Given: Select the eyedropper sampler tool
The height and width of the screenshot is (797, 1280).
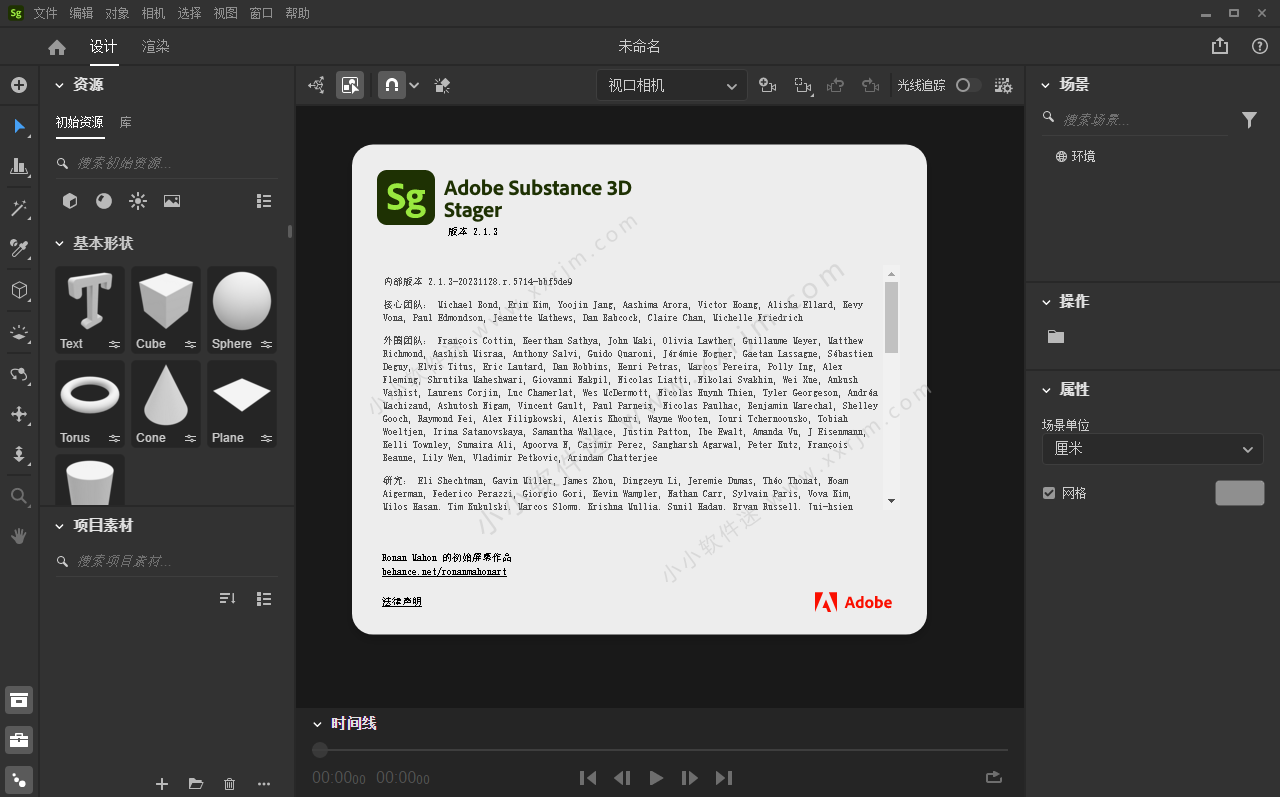Looking at the screenshot, I should click(19, 248).
